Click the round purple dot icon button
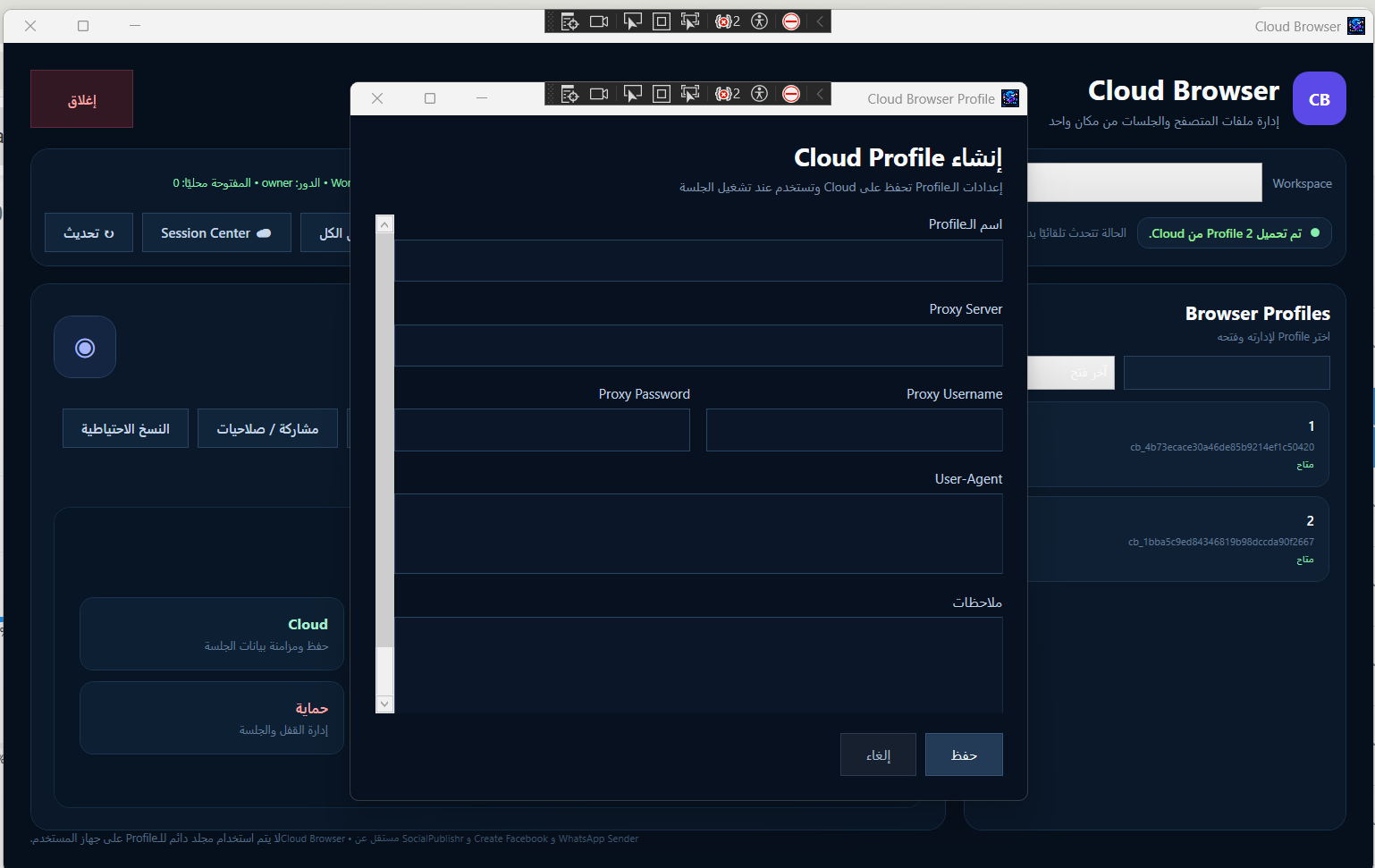 pyautogui.click(x=85, y=347)
